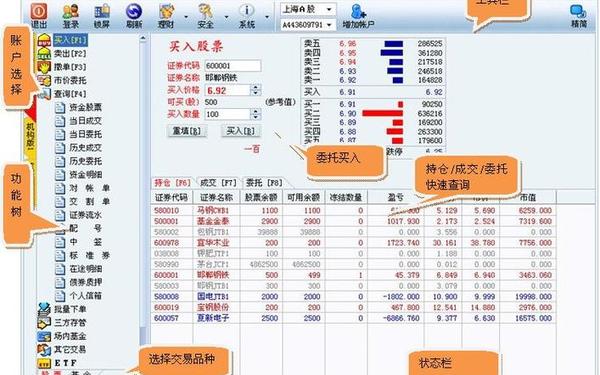Open the 当日成交 document icon

pos(60,121)
